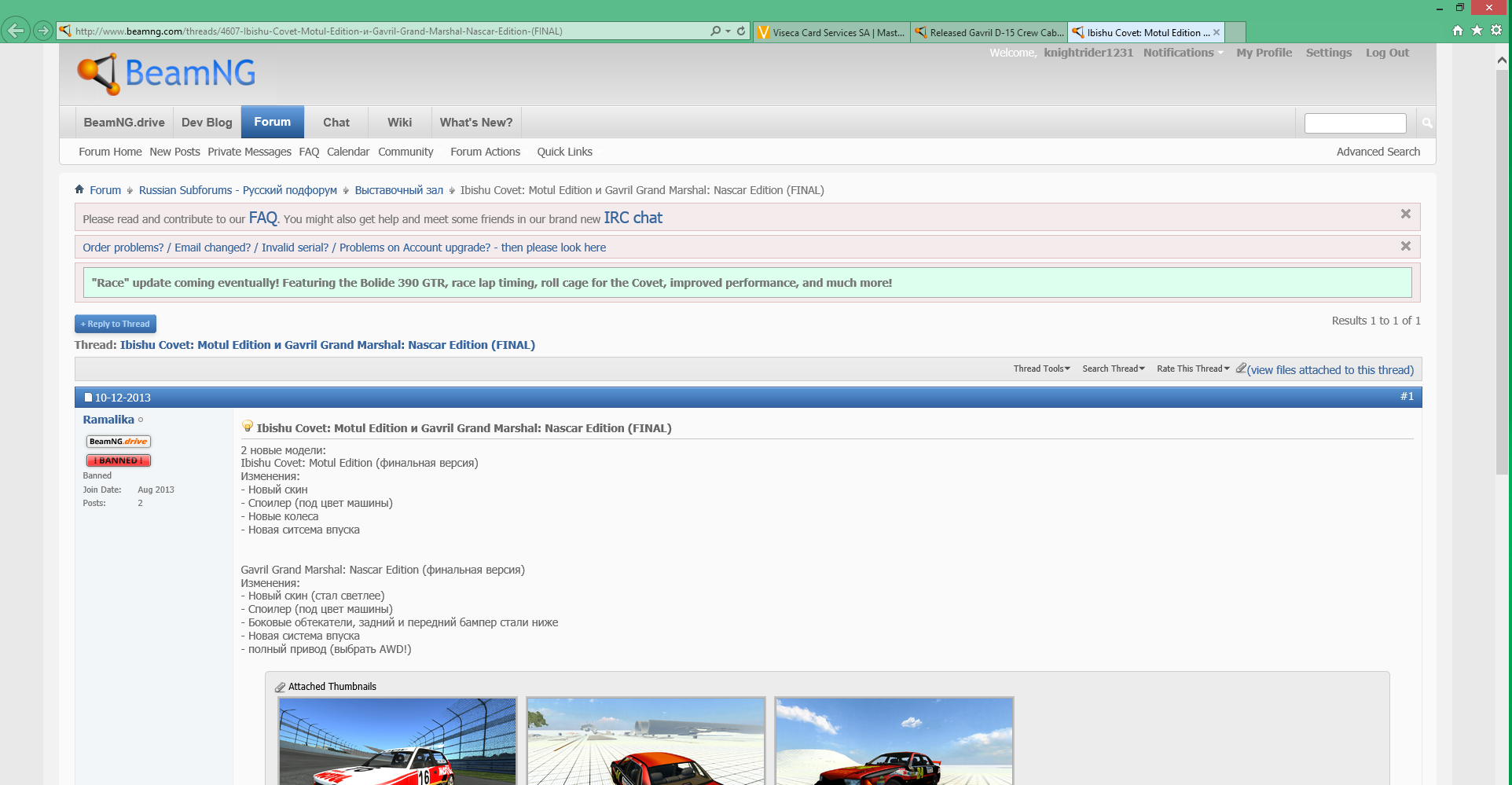
Task: Open a new blank browser tab
Action: (1235, 32)
